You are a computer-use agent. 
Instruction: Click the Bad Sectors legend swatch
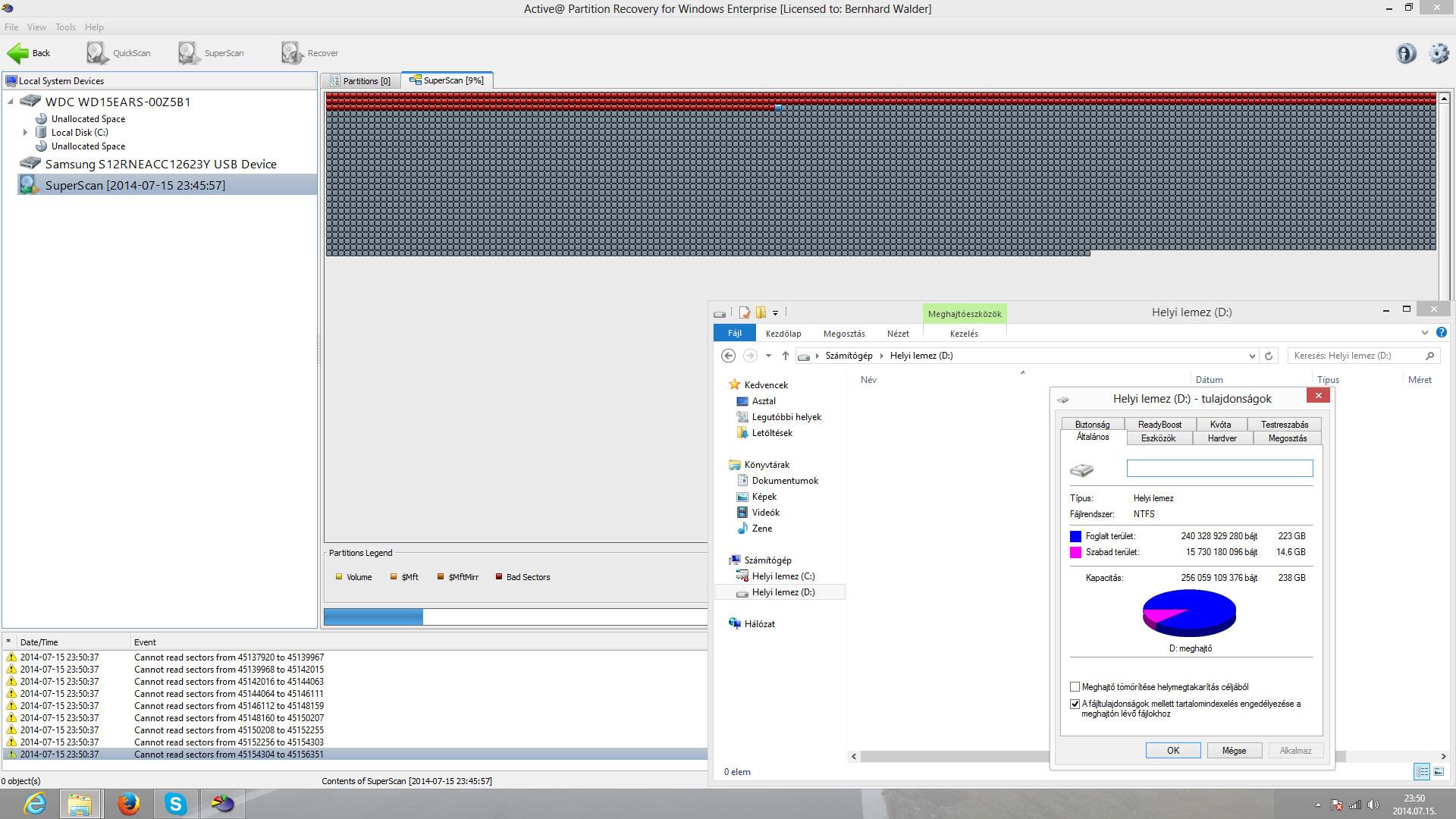(x=499, y=577)
